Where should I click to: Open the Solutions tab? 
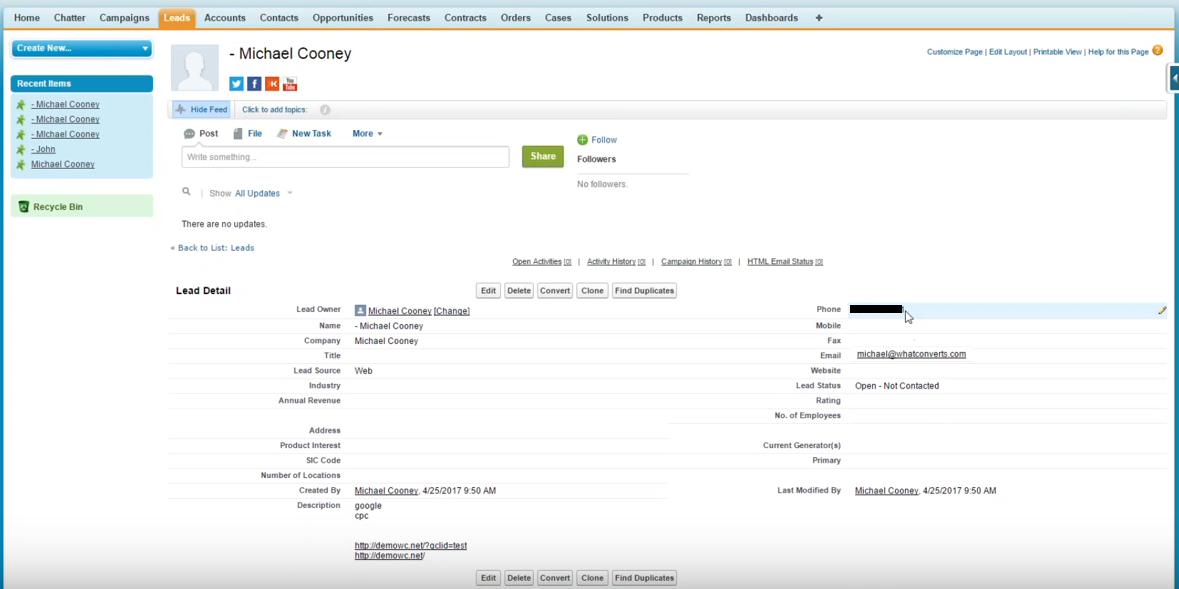pyautogui.click(x=608, y=18)
